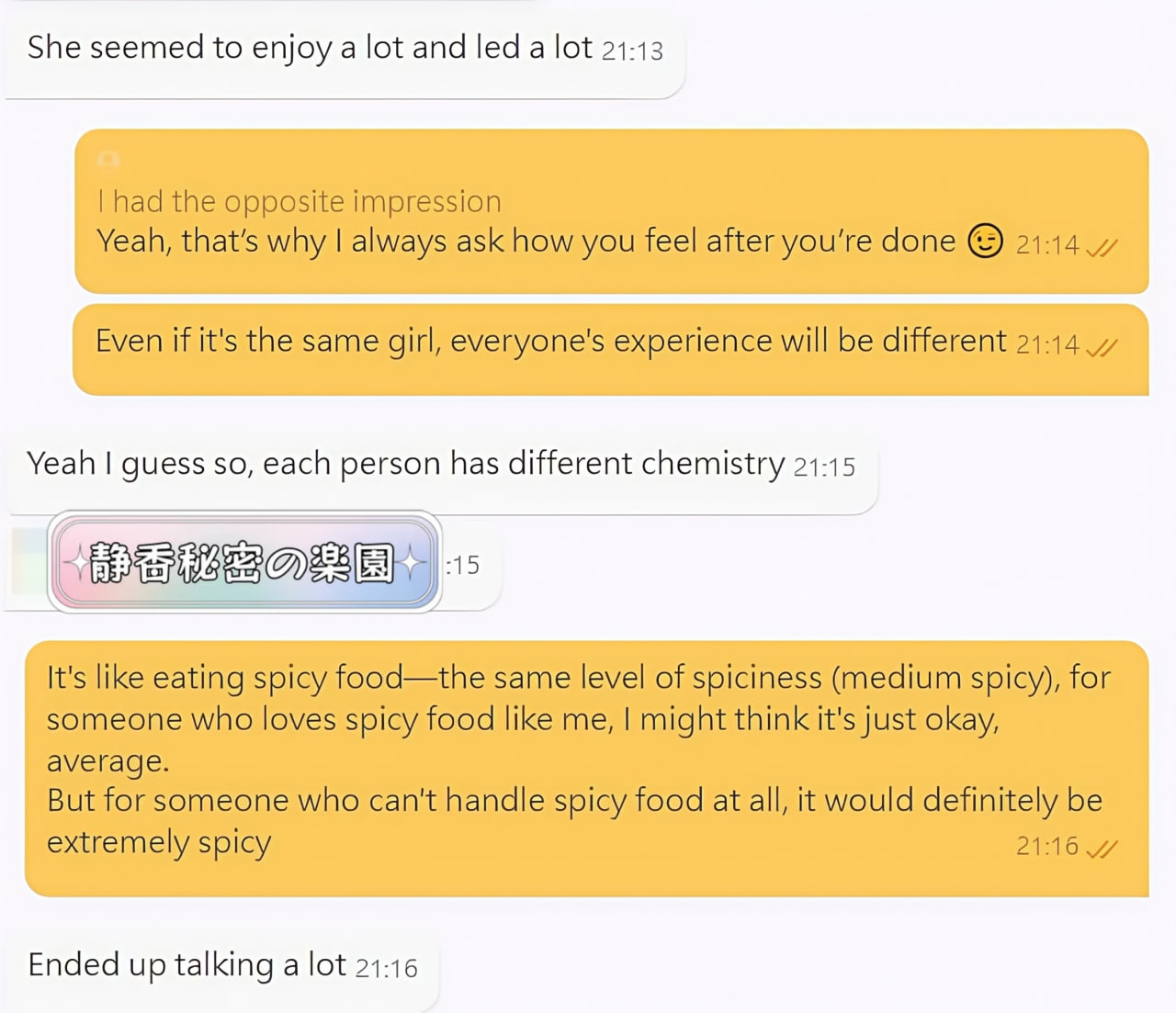Click 21:16 timestamp in spicy food bubble

[1047, 846]
